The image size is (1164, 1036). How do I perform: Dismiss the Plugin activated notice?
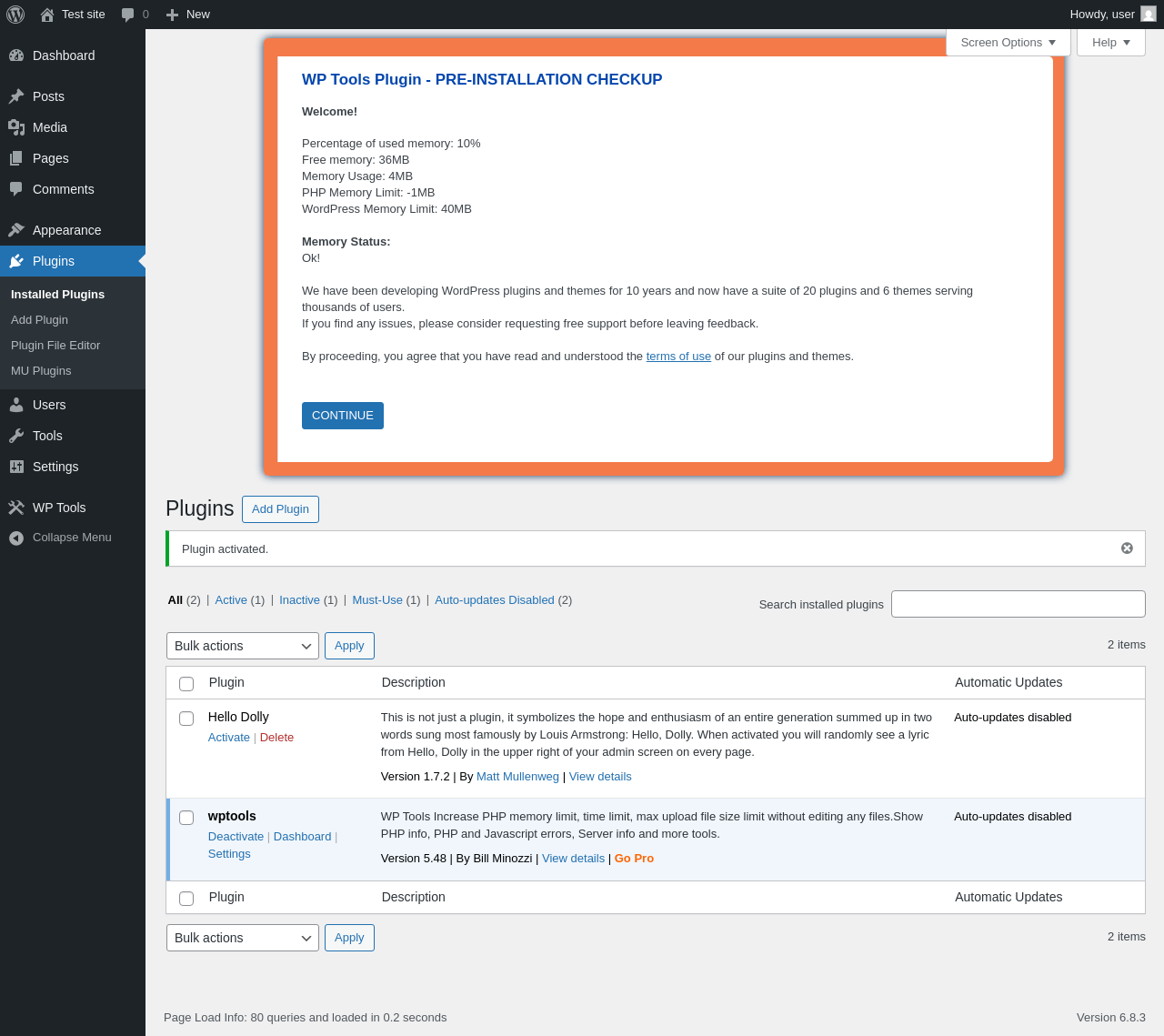point(1127,548)
